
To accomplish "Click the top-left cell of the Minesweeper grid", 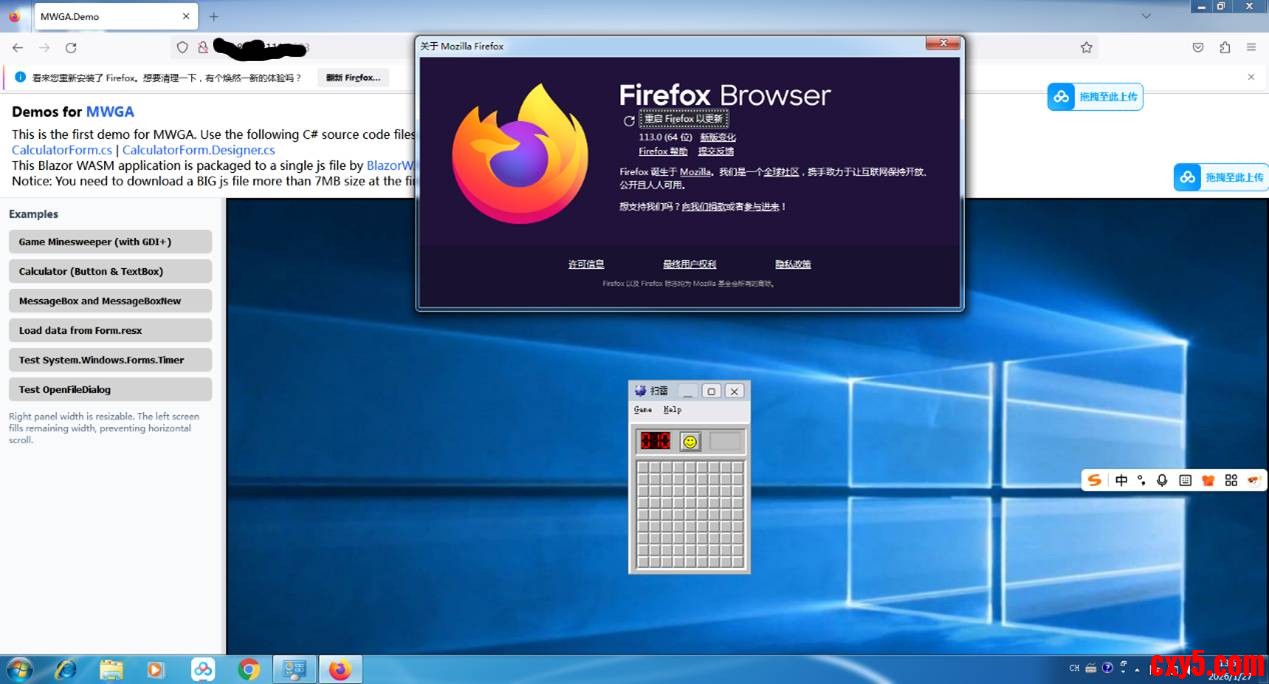I will click(x=642, y=467).
